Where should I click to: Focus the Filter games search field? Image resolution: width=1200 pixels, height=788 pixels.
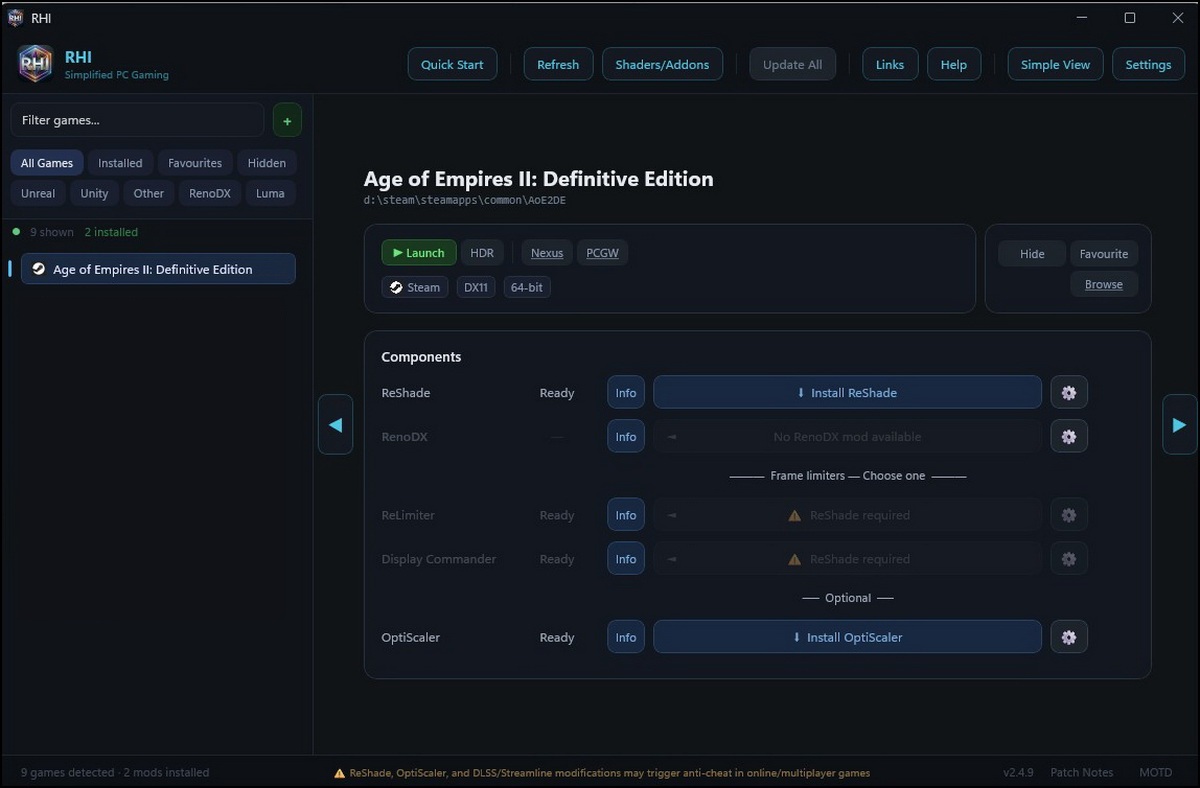[x=138, y=120]
